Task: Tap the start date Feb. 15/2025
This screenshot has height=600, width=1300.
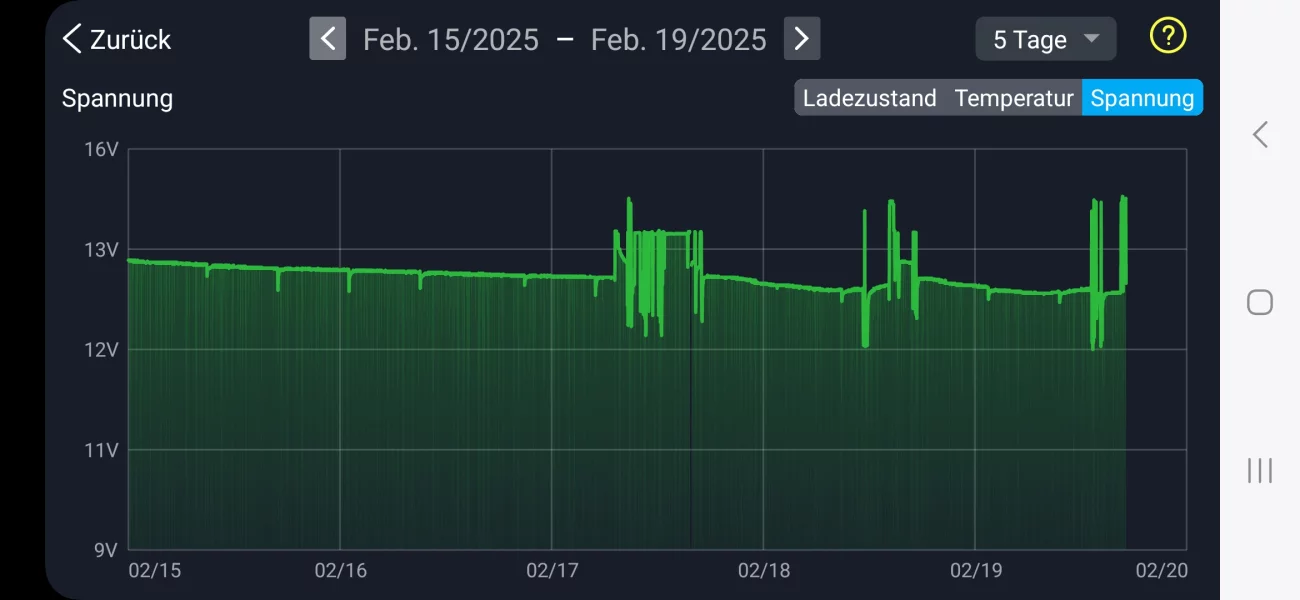Action: (450, 40)
